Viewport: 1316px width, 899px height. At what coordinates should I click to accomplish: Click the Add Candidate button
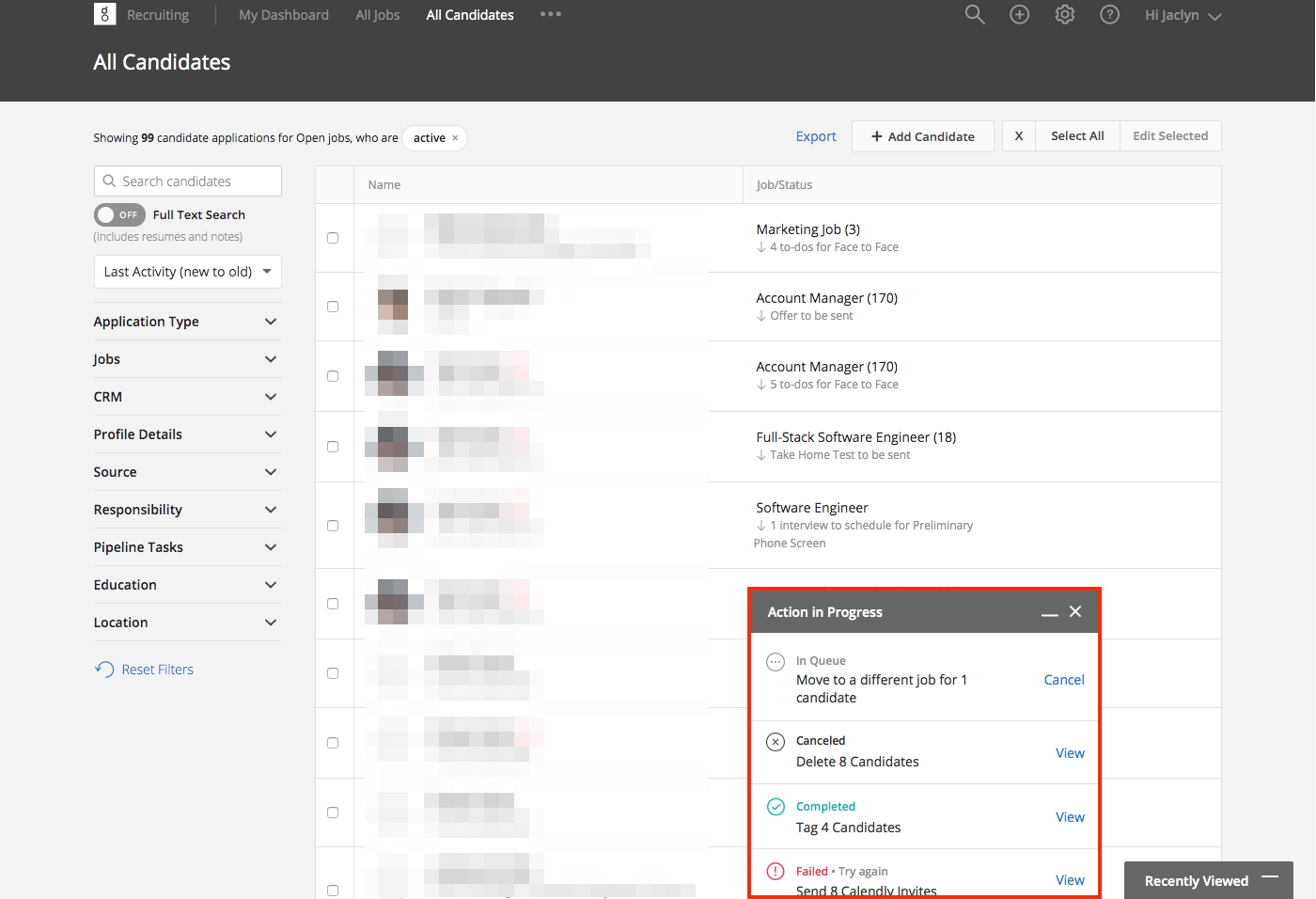(923, 136)
